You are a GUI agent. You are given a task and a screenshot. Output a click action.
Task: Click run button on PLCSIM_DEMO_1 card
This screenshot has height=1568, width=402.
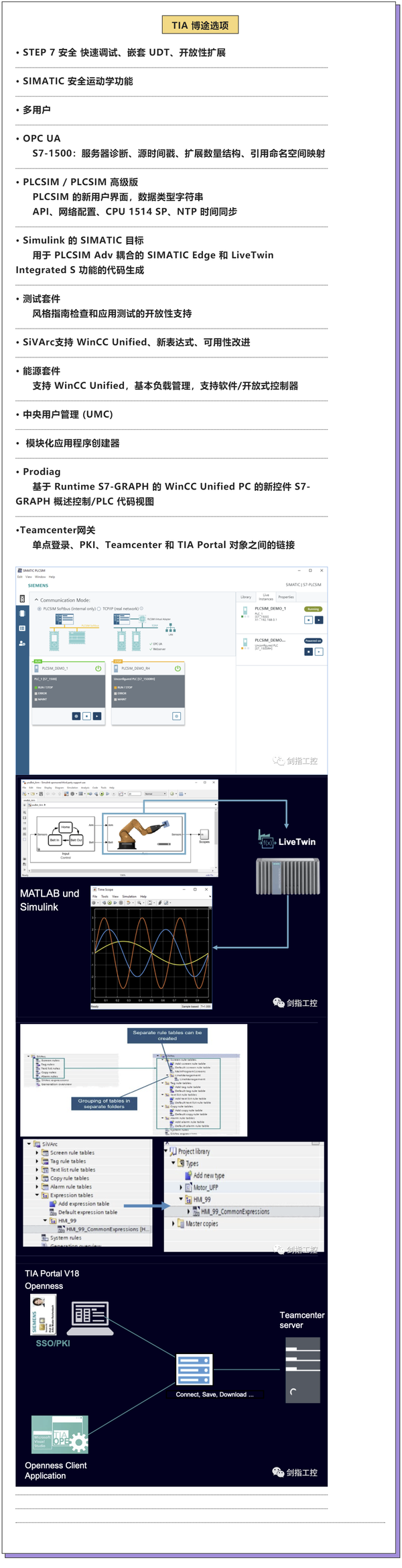(x=97, y=716)
